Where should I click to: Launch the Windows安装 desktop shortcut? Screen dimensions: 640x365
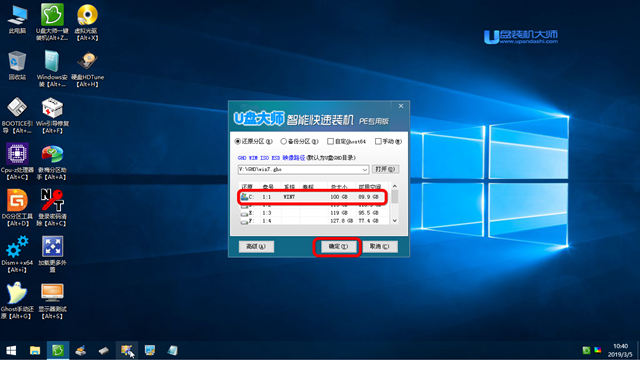tap(52, 69)
